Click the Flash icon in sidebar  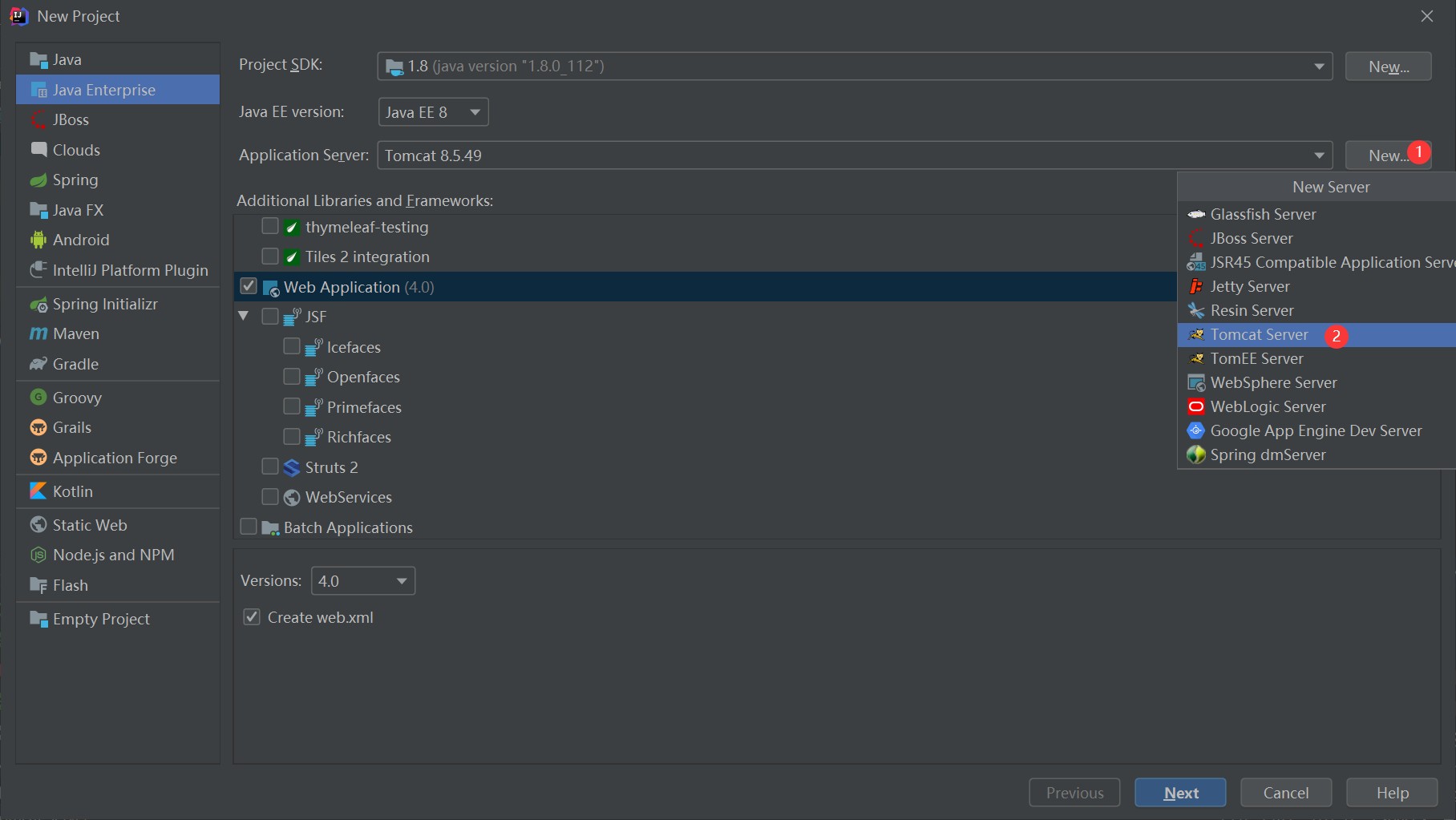[x=38, y=585]
